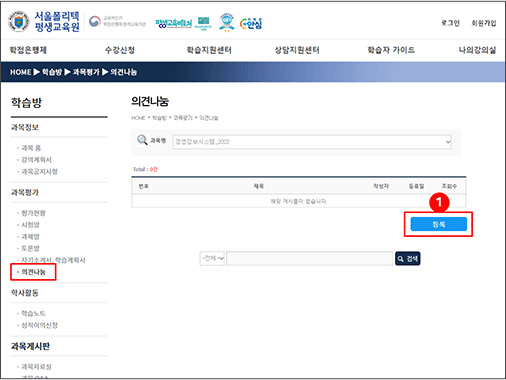Open the 학점은행제 menu
Viewport: 506px width, 380px height.
pos(28,50)
